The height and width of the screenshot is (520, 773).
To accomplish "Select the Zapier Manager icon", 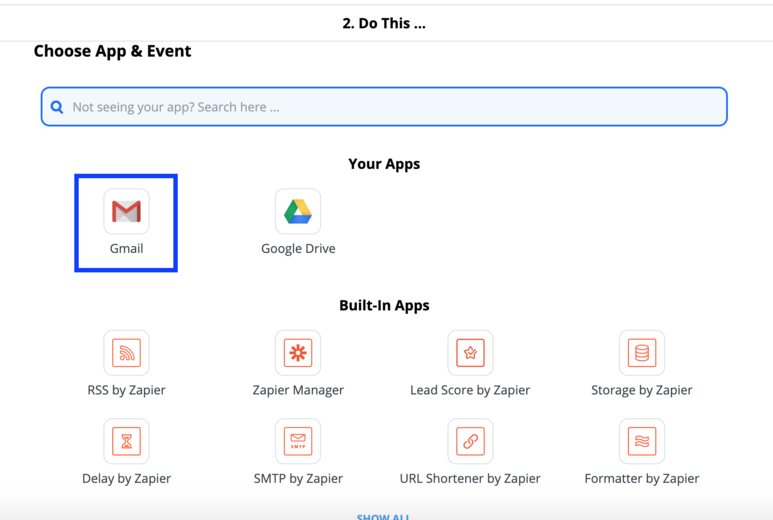I will (298, 353).
